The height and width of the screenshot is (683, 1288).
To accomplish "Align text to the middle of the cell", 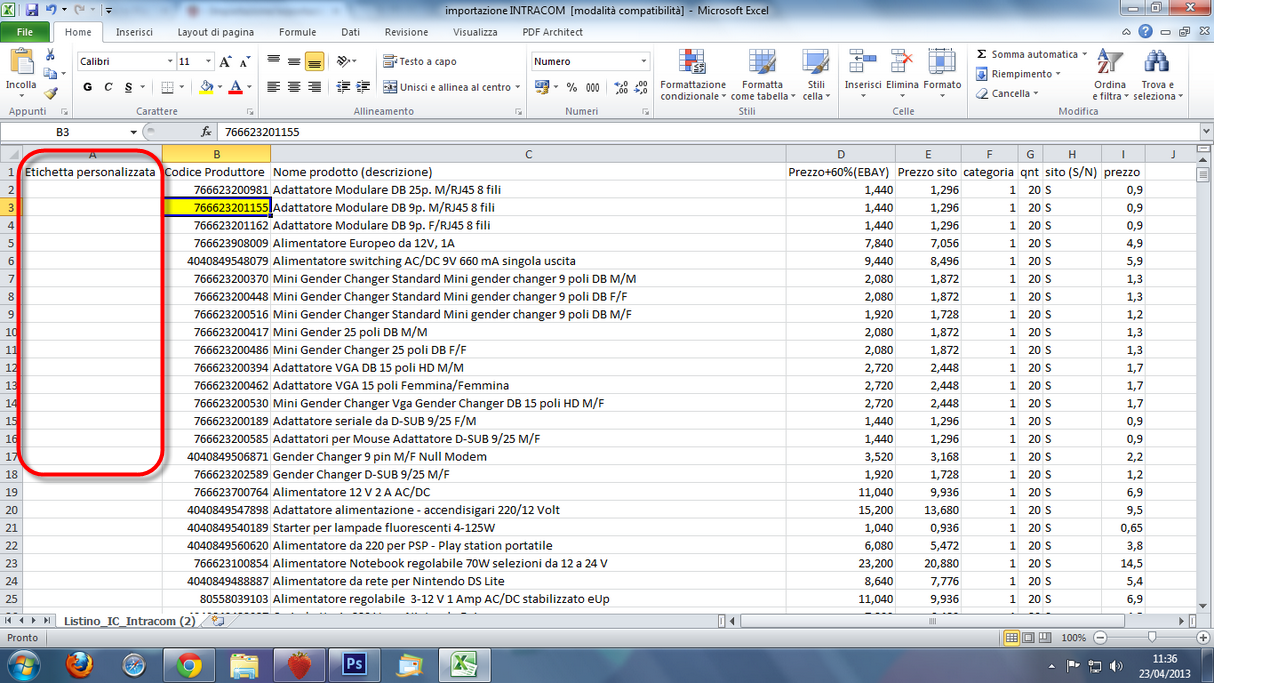I will 294,61.
